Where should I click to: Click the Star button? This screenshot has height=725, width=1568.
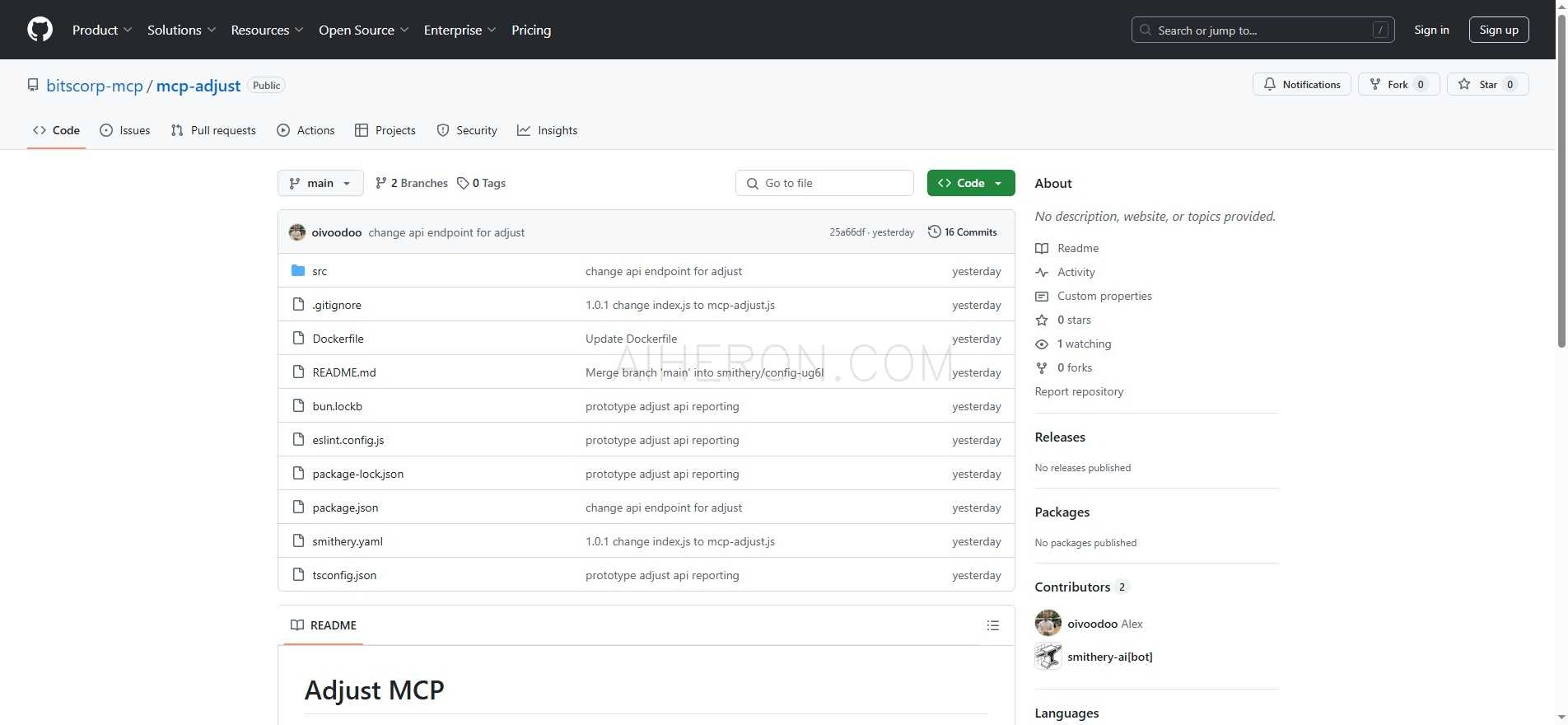click(1487, 84)
